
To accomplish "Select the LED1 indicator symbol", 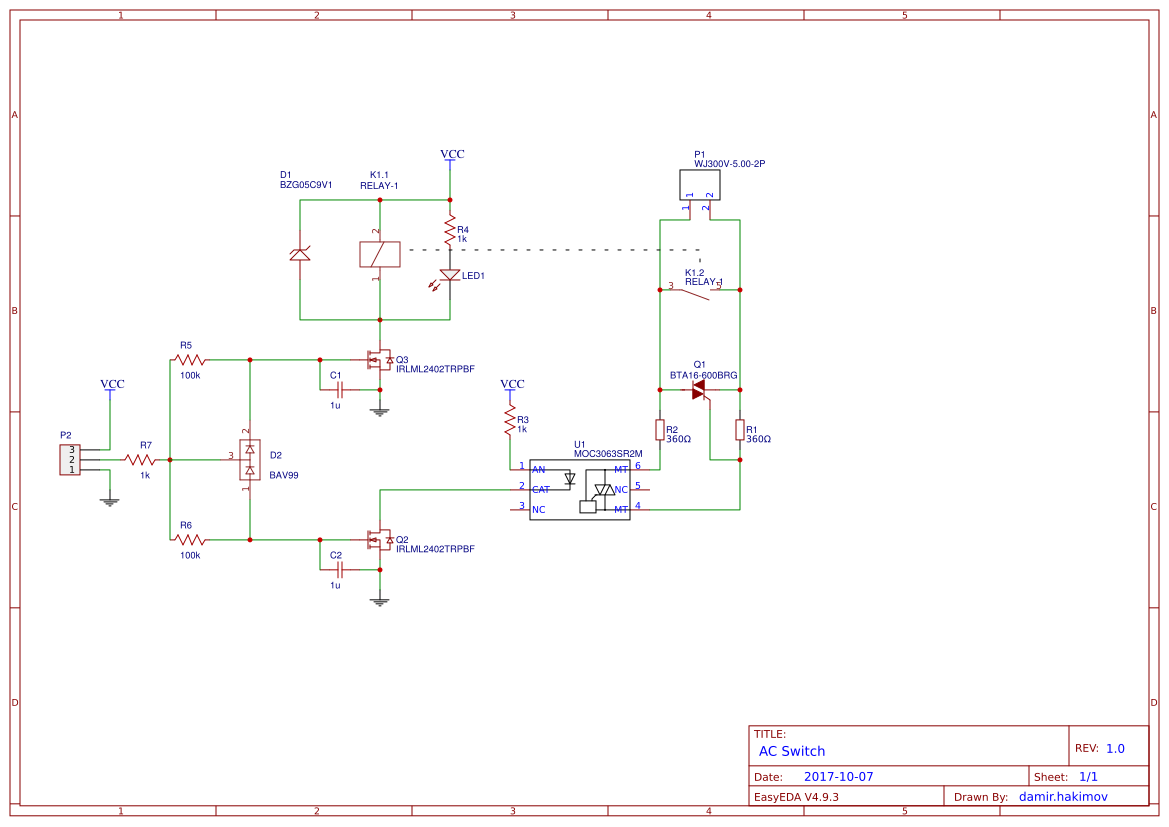I will pyautogui.click(x=450, y=275).
